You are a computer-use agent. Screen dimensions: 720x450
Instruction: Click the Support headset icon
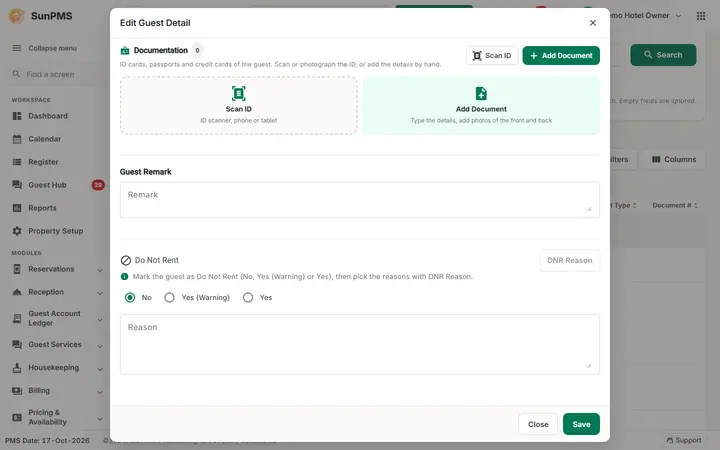point(669,440)
